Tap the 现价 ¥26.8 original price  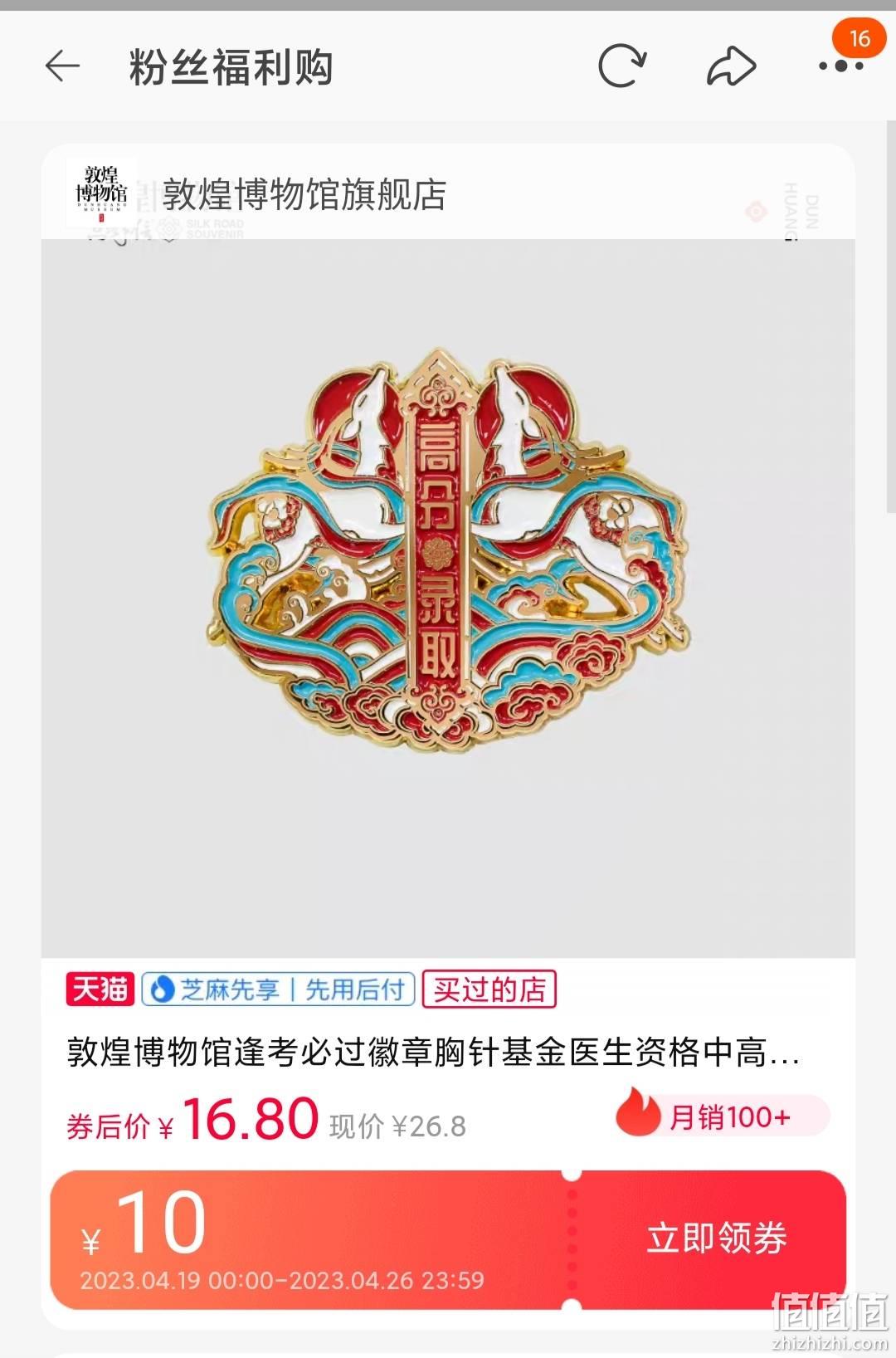click(398, 1126)
